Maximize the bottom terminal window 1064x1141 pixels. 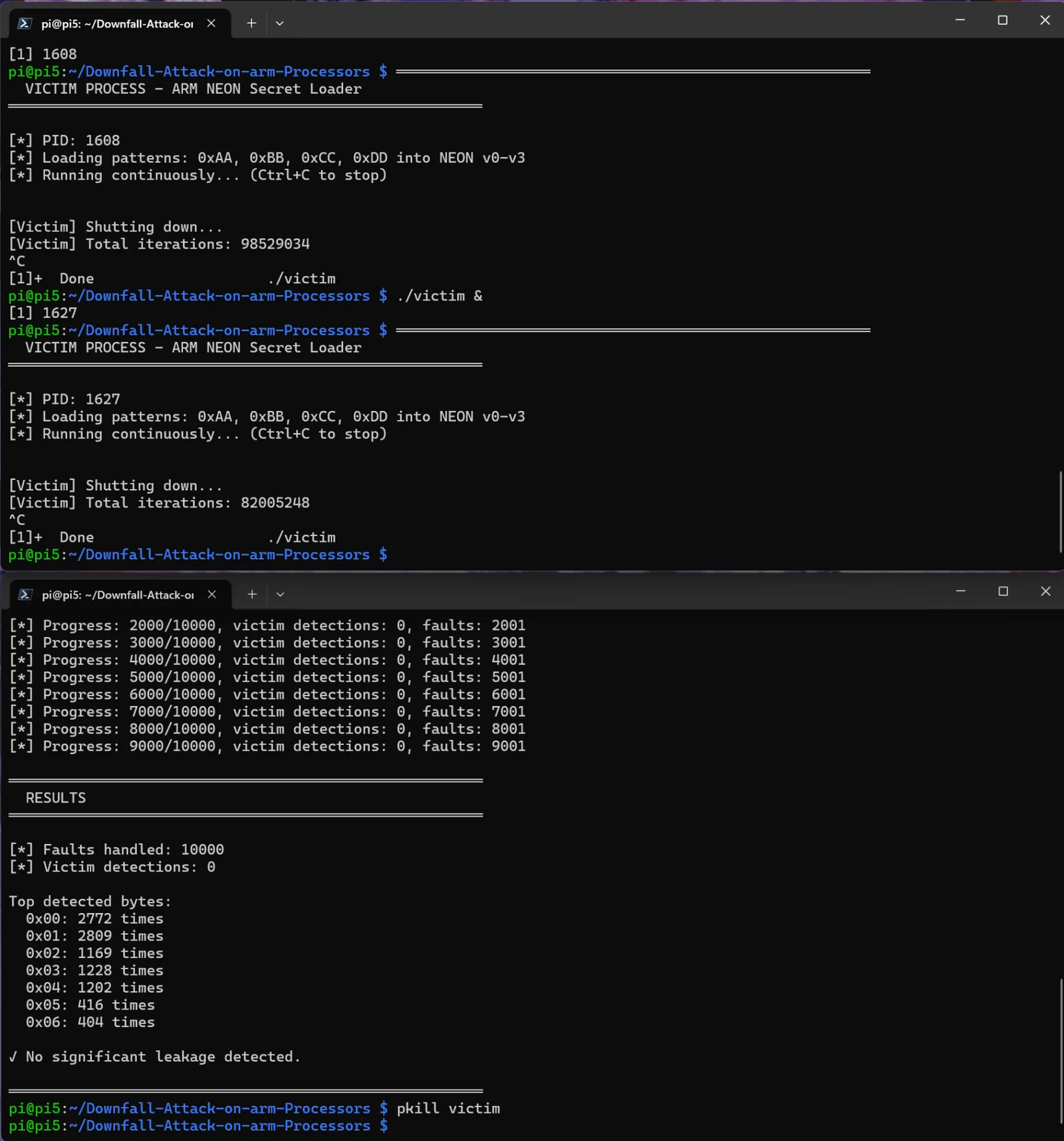click(x=1003, y=591)
